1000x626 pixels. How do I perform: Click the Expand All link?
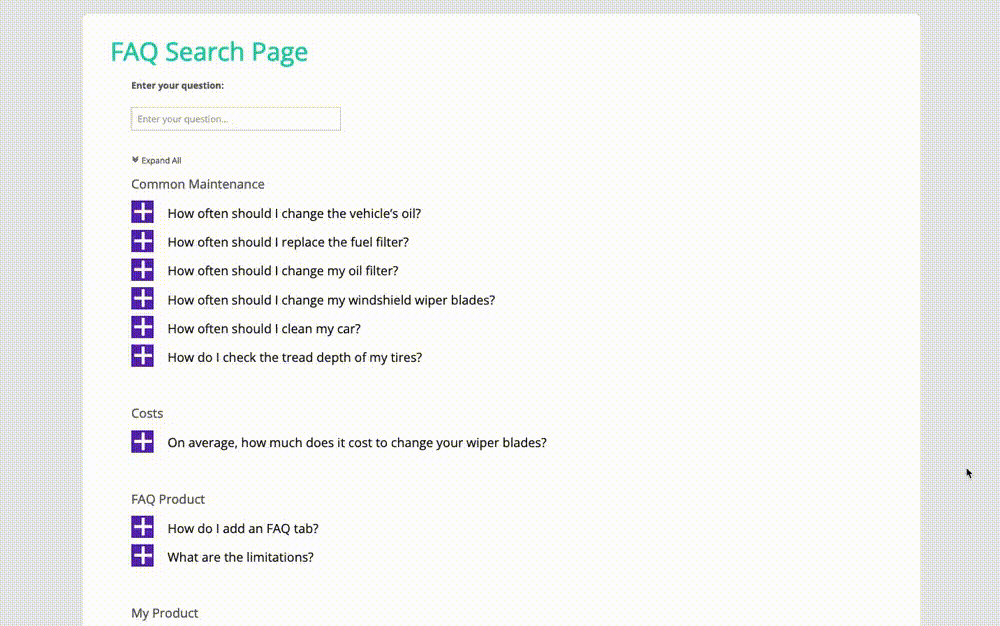(x=161, y=161)
